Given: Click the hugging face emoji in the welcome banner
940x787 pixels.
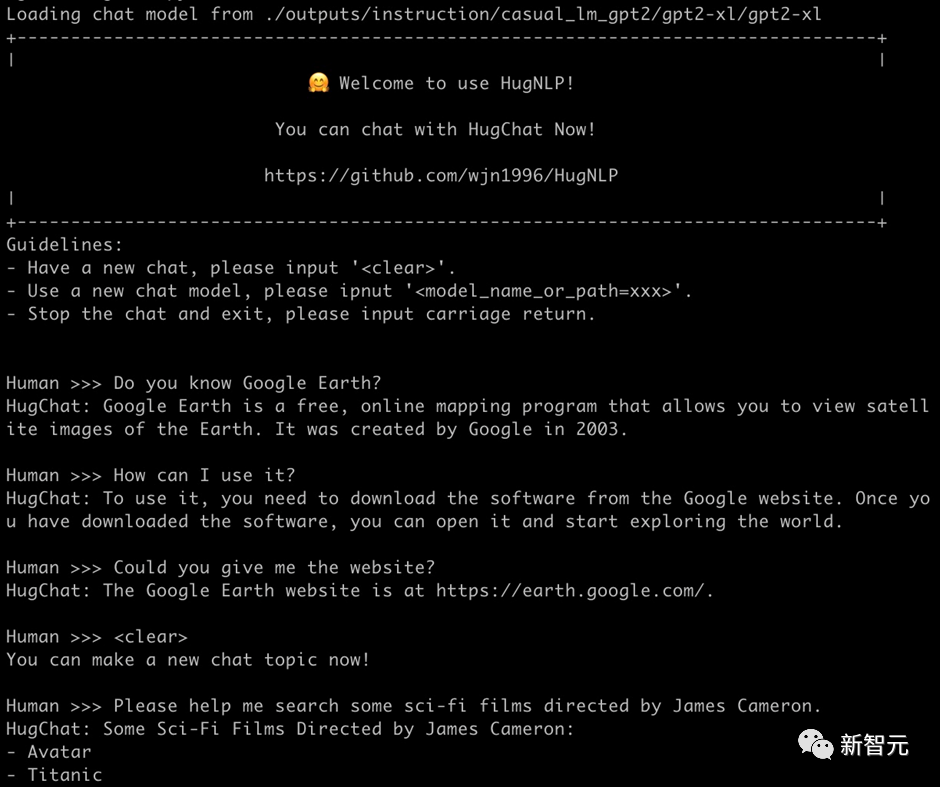Looking at the screenshot, I should pos(319,84).
